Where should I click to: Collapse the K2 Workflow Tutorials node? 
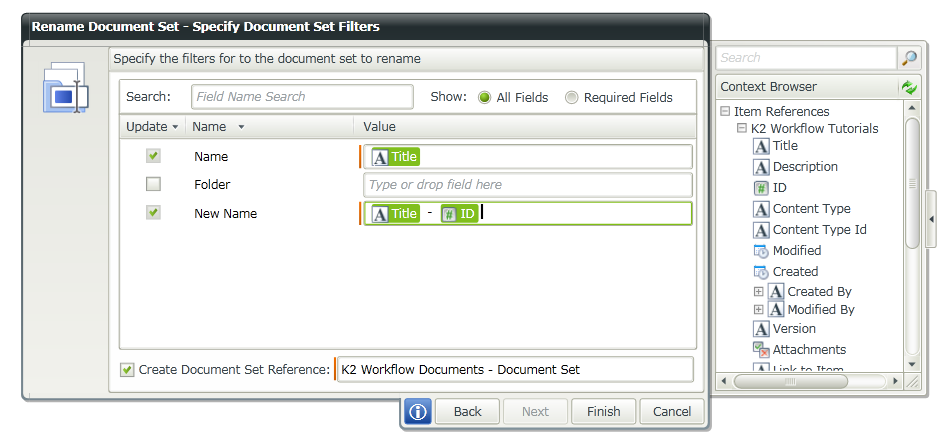(x=741, y=129)
